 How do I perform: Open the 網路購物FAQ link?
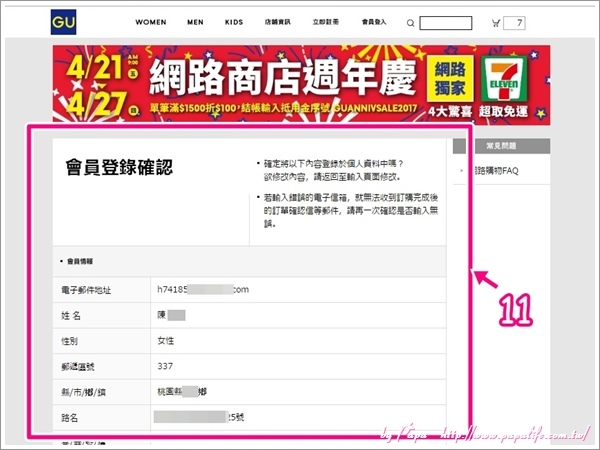496,171
